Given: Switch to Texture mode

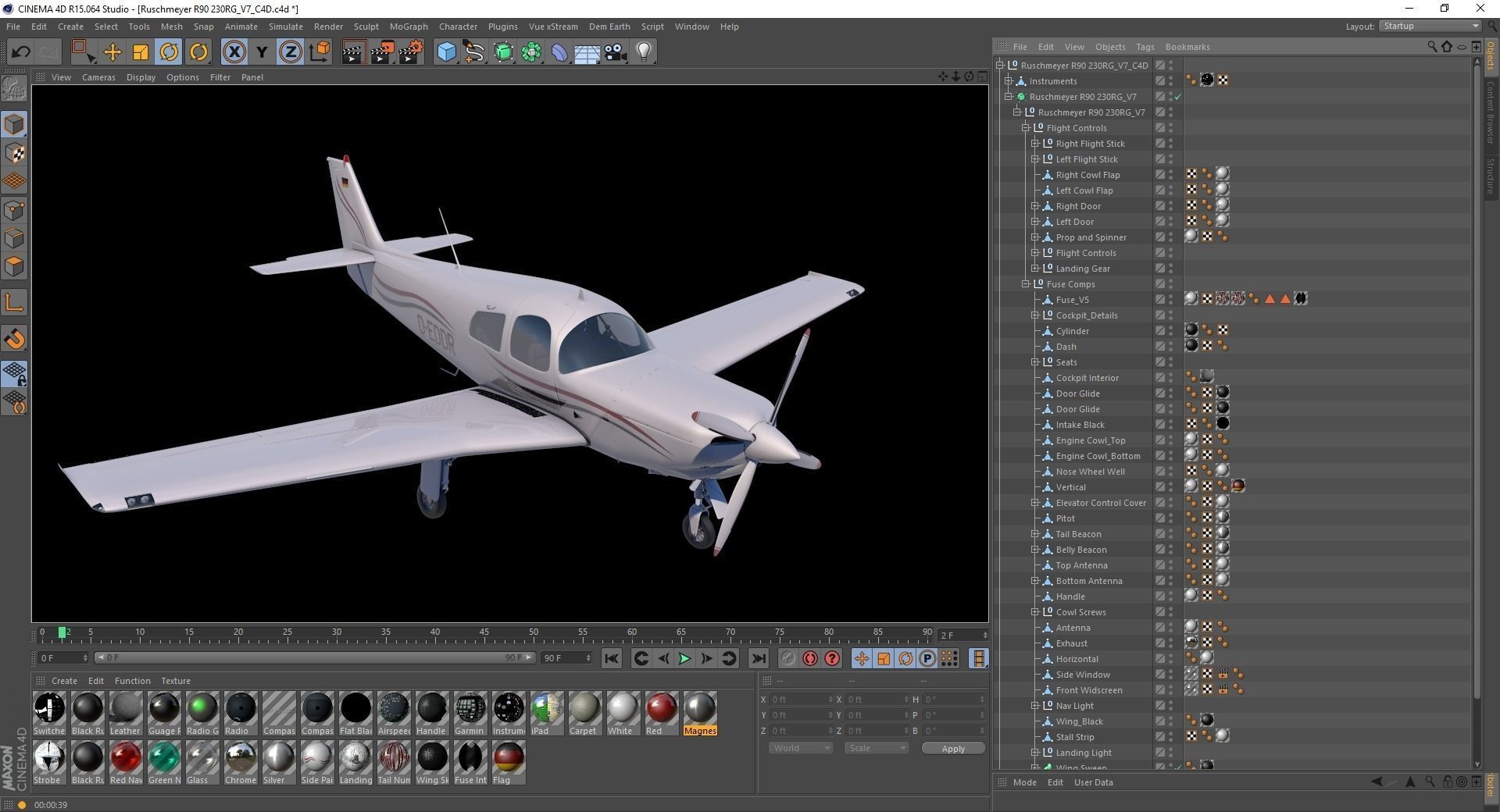Looking at the screenshot, I should click(x=14, y=153).
